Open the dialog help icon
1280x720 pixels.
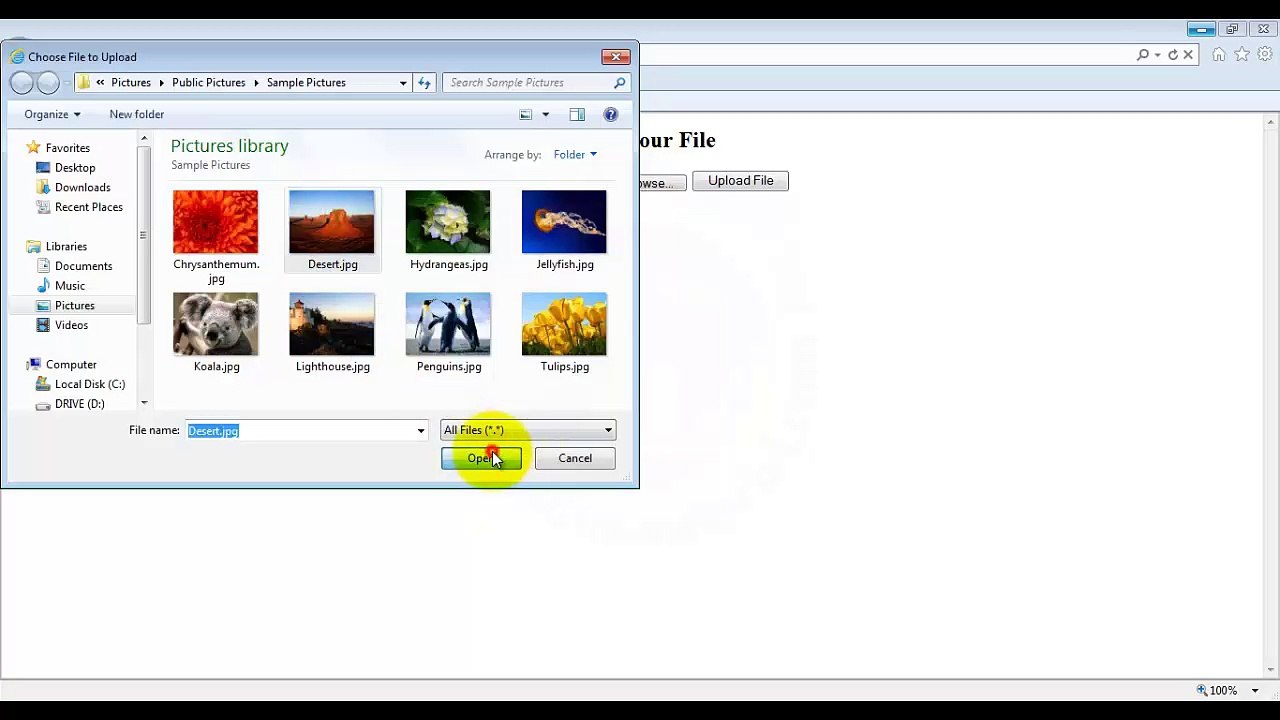611,115
